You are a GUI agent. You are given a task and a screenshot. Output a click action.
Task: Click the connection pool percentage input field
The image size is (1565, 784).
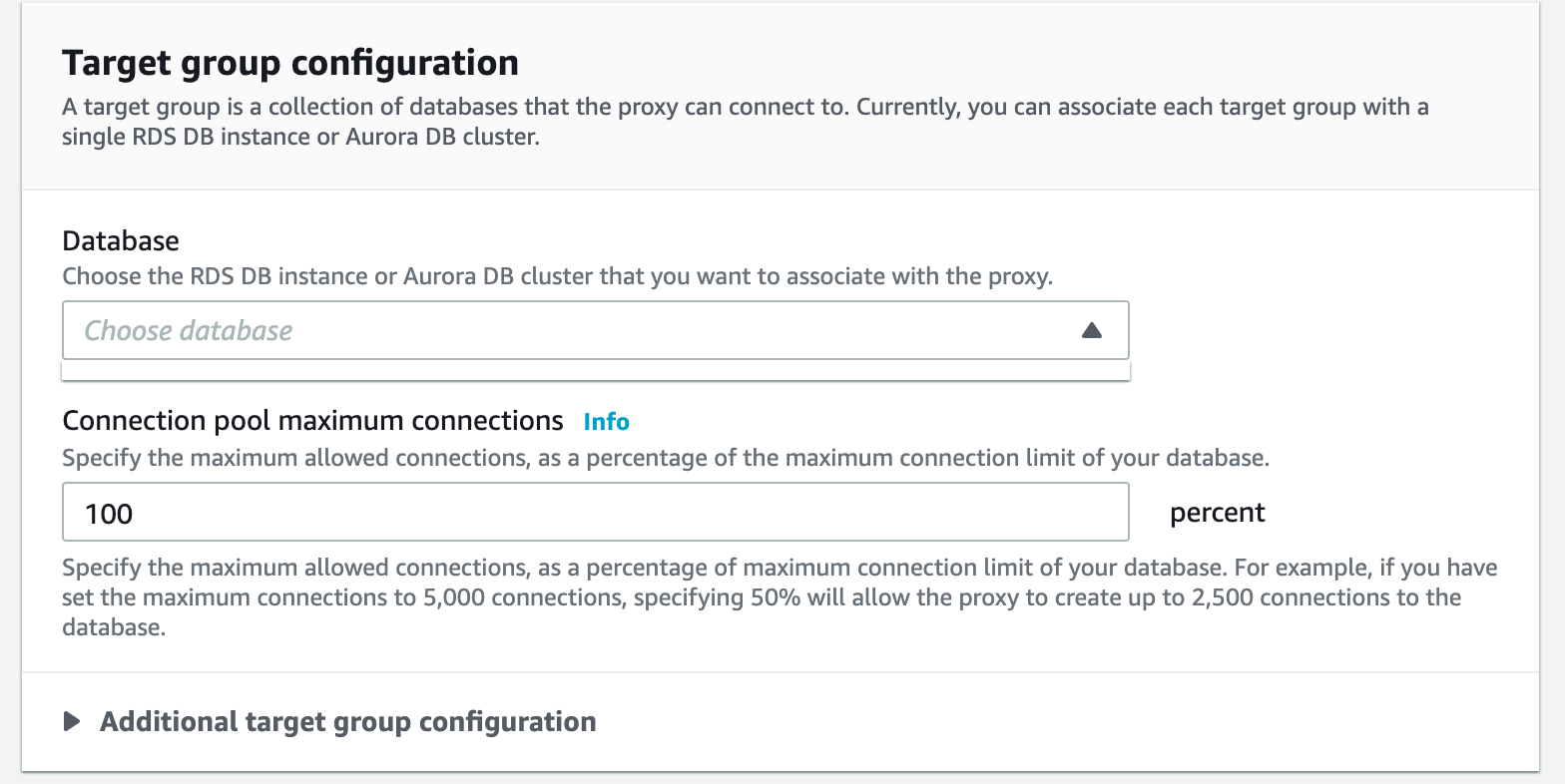click(595, 513)
